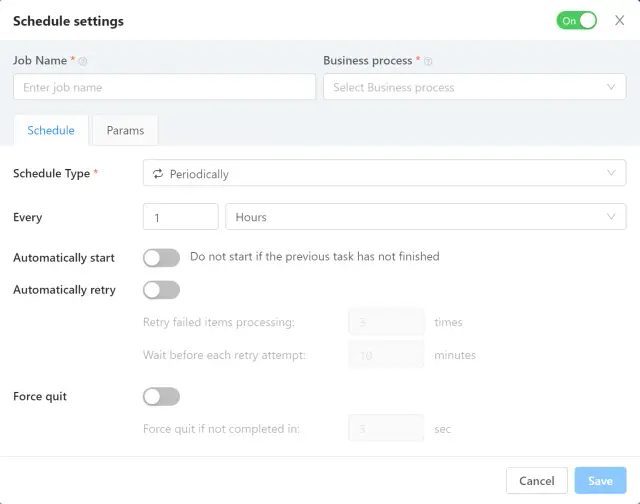
Task: Turn off the schedule On switch
Action: pos(576,21)
